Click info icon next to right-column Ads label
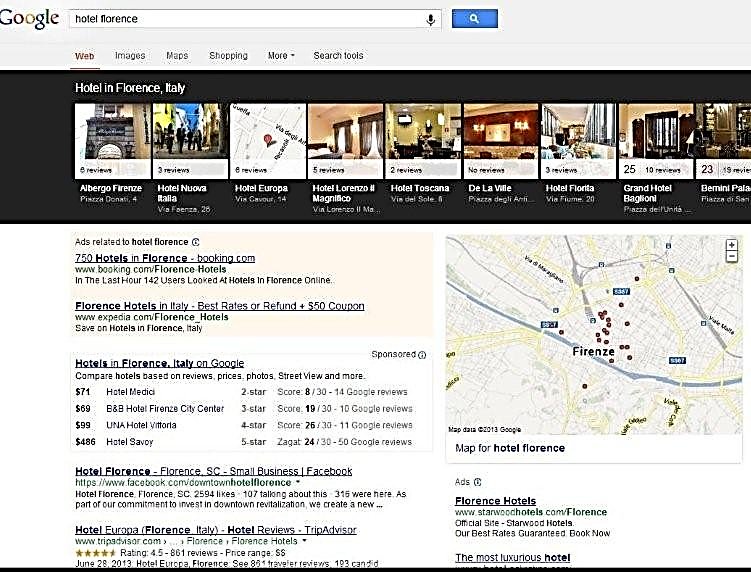Screen dimensions: 751x572 tap(478, 482)
